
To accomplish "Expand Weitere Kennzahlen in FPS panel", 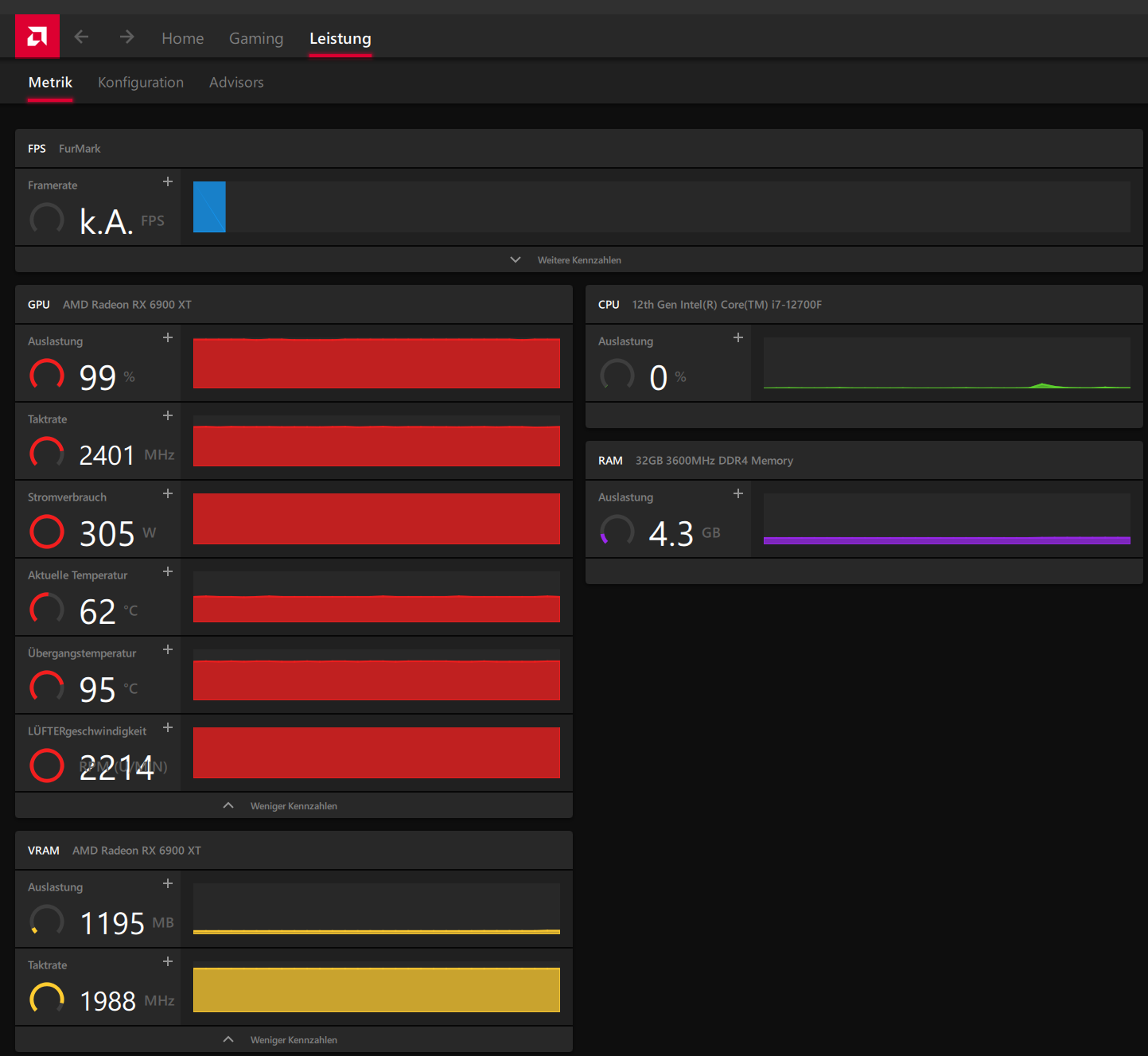I will click(x=579, y=259).
